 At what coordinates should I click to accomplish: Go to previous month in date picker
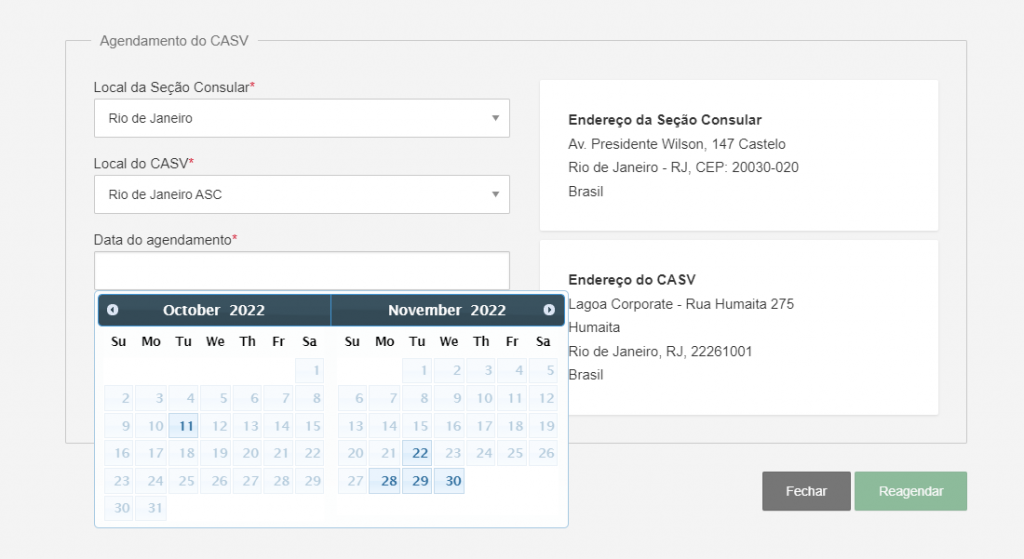(113, 310)
